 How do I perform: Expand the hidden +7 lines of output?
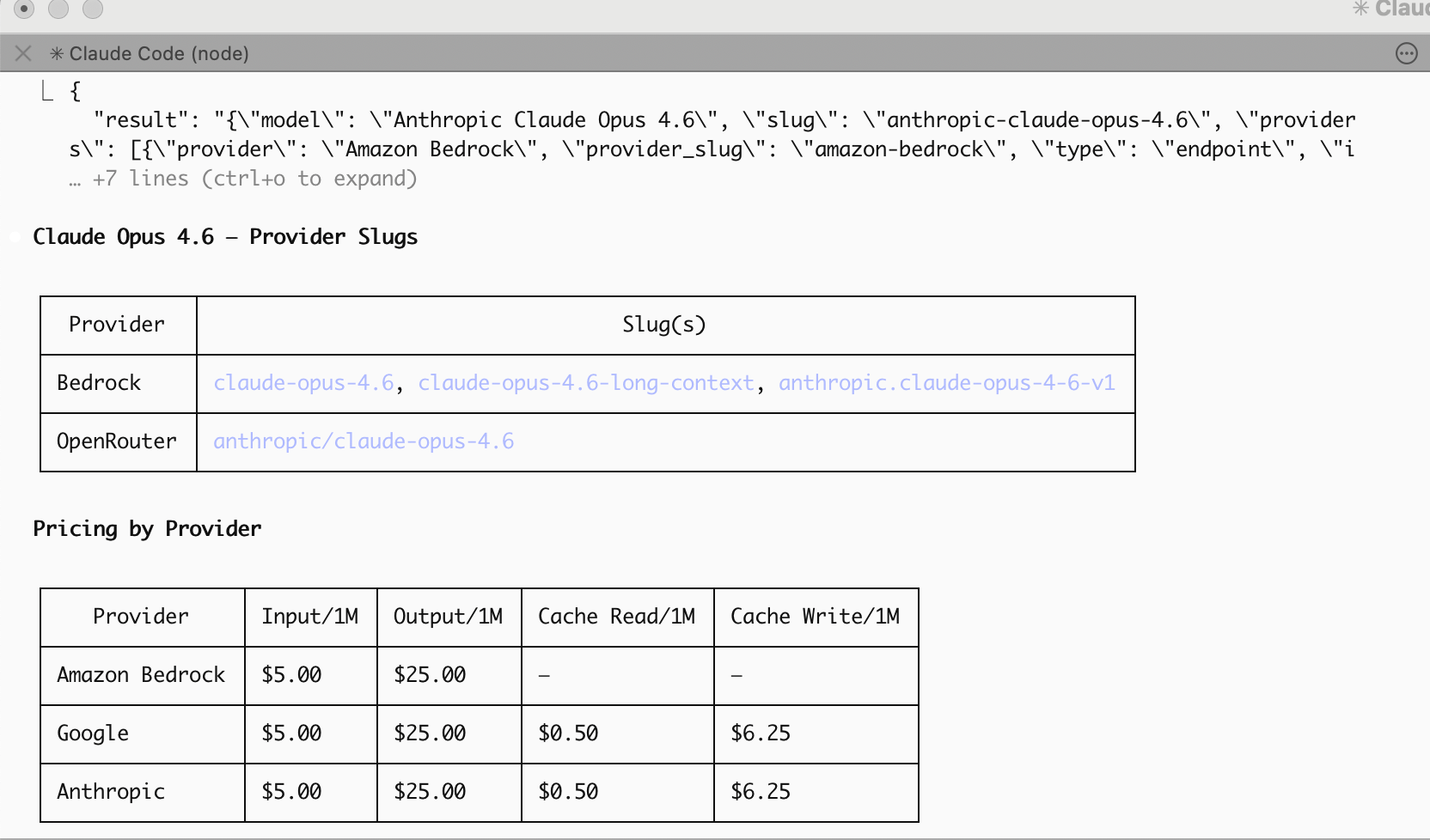point(243,179)
